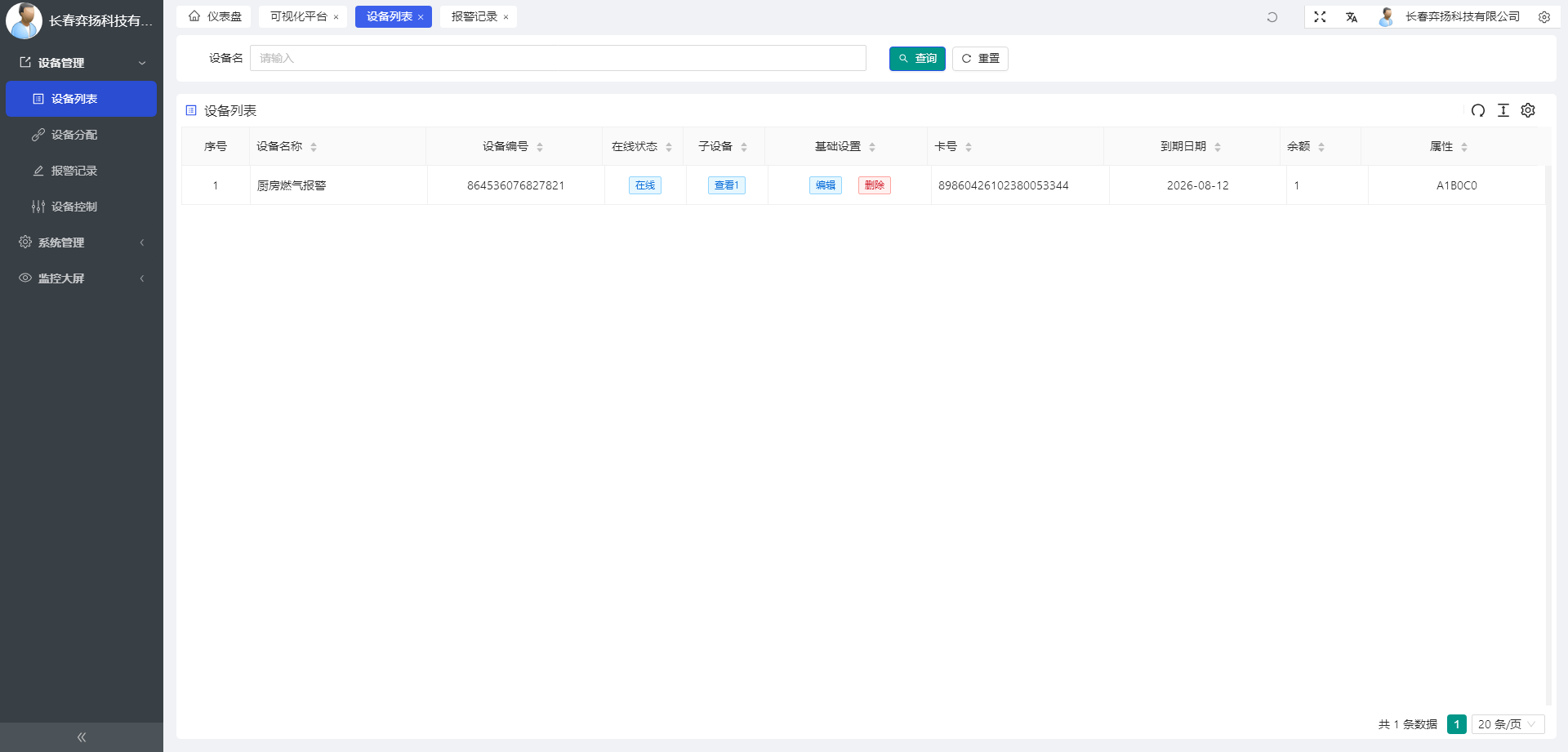This screenshot has width=1568, height=752.
Task: Open table density height icon
Action: tap(1503, 110)
